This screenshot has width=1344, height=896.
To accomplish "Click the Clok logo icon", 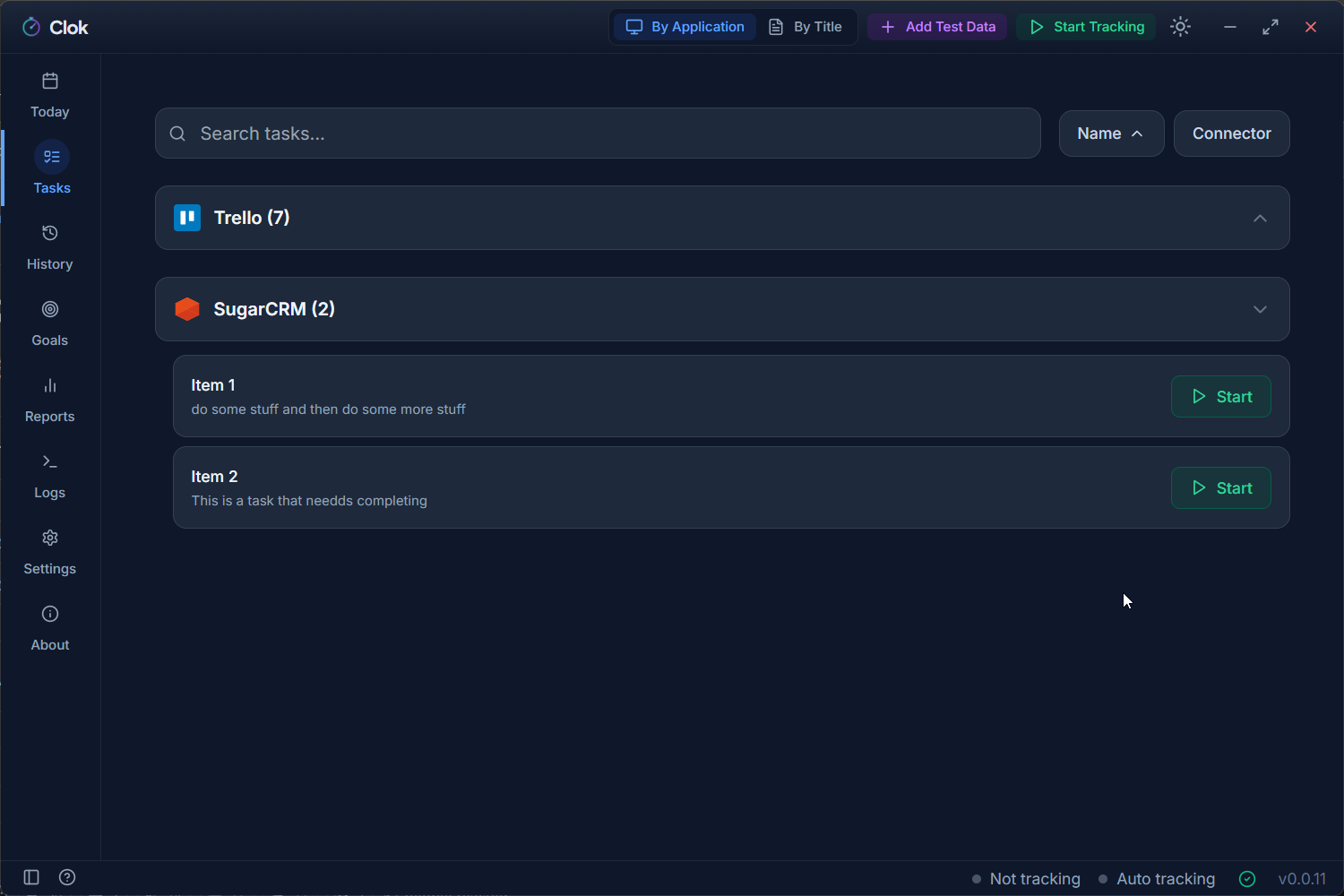I will pyautogui.click(x=31, y=27).
